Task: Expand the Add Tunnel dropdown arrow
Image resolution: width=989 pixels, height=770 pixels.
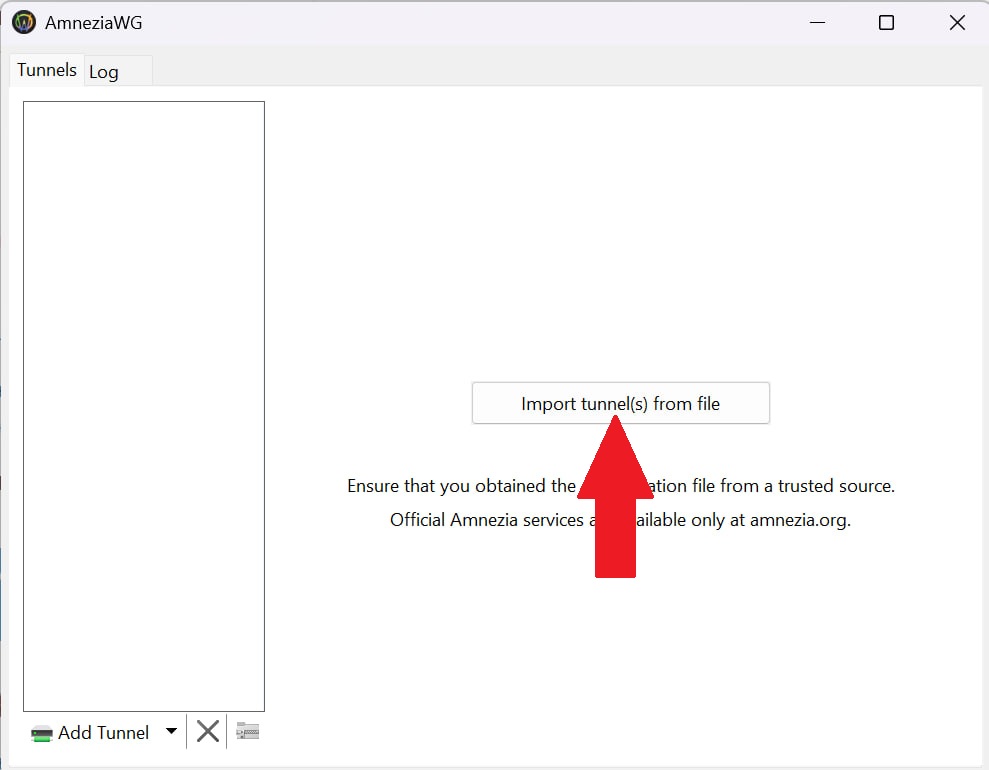Action: pos(172,732)
